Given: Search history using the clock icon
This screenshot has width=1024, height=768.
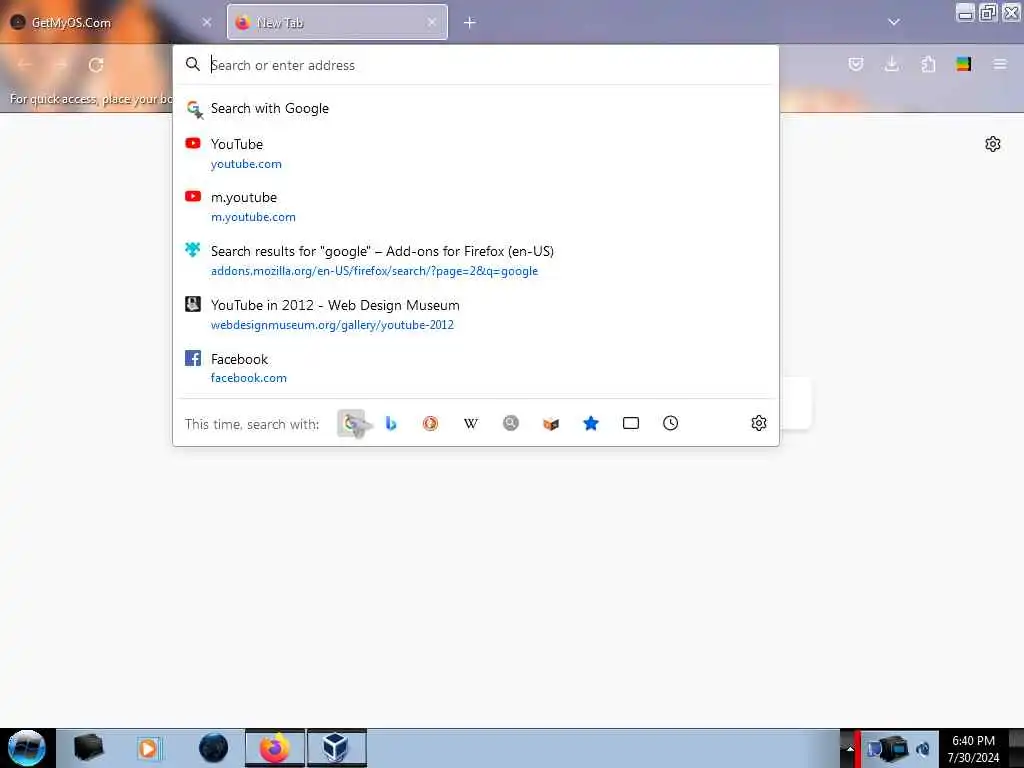Looking at the screenshot, I should (x=671, y=424).
